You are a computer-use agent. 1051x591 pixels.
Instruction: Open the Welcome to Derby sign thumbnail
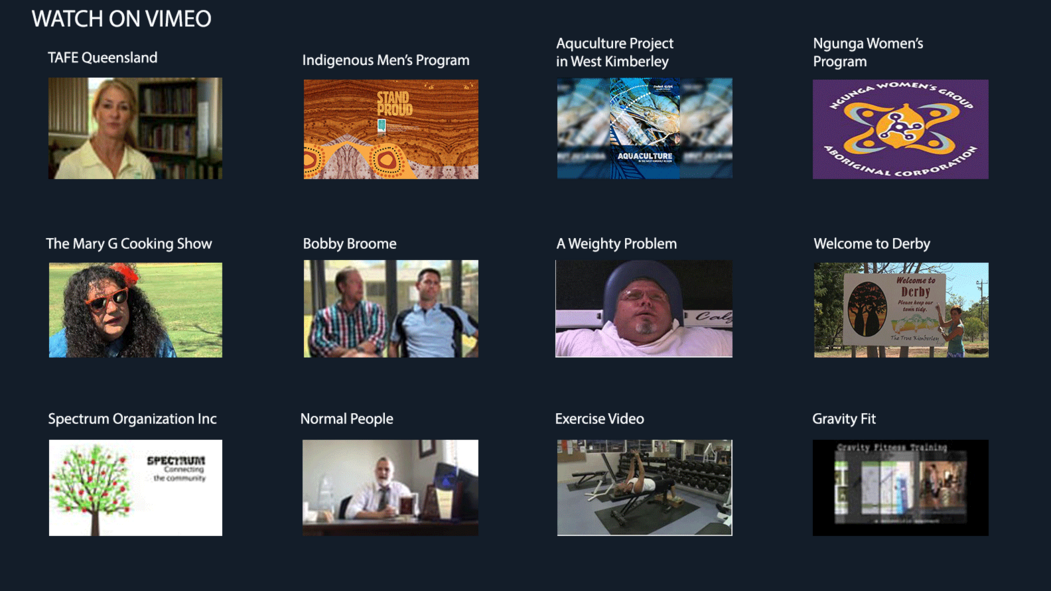901,310
